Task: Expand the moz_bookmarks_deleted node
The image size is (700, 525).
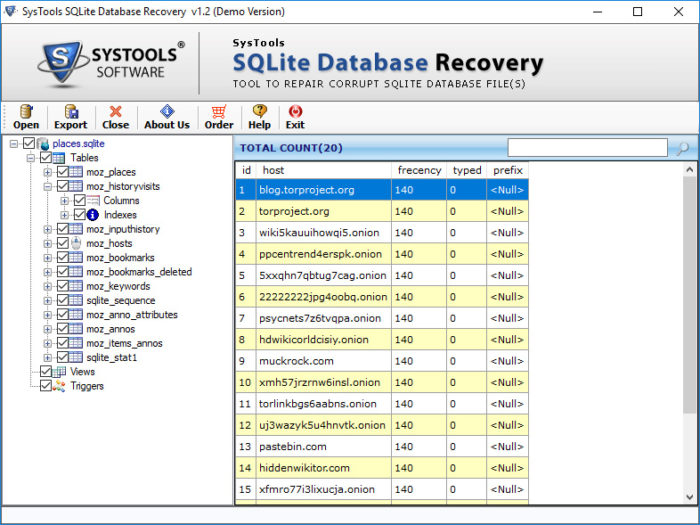Action: point(47,272)
